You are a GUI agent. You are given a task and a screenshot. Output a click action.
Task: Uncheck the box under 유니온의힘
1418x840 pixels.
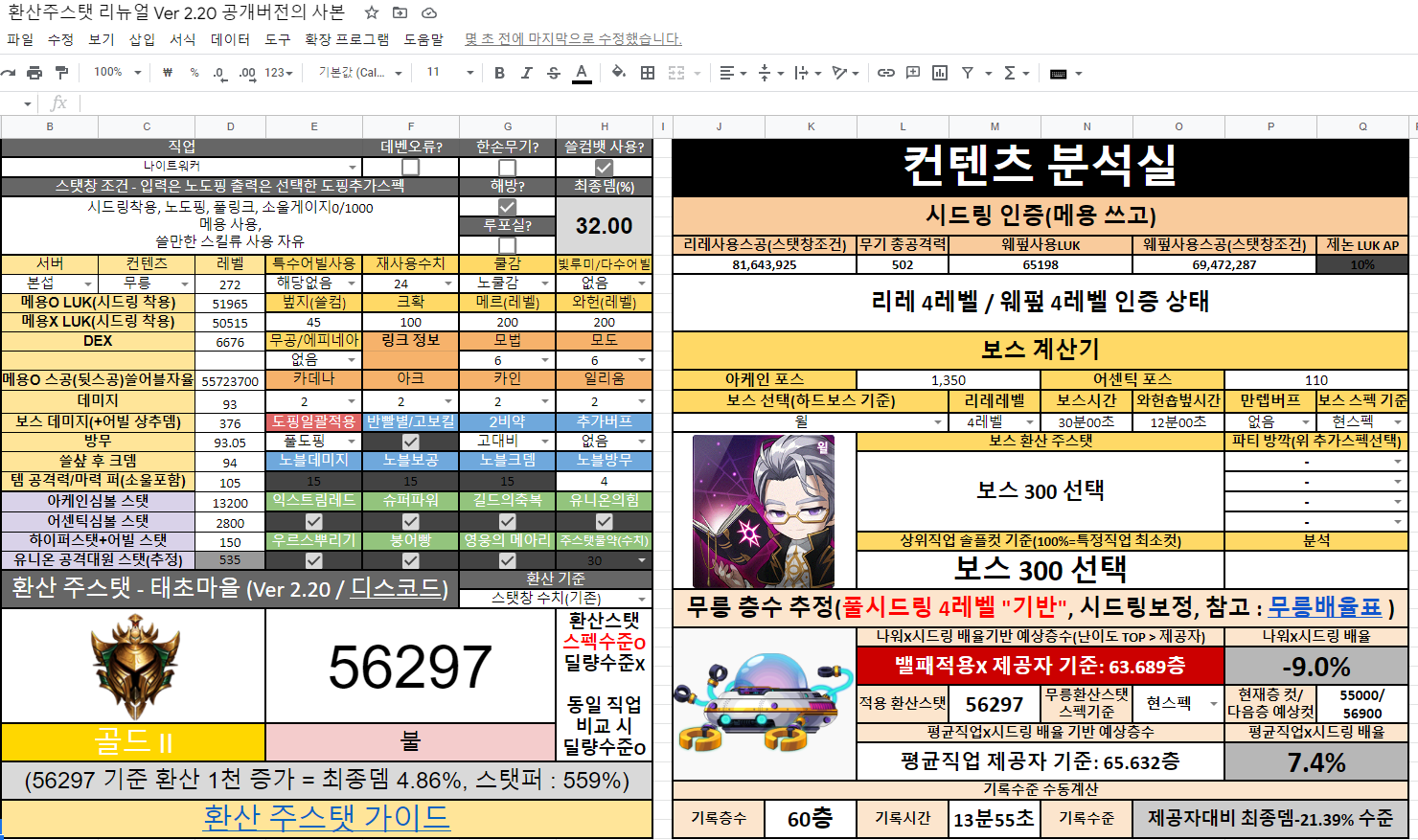[x=604, y=521]
